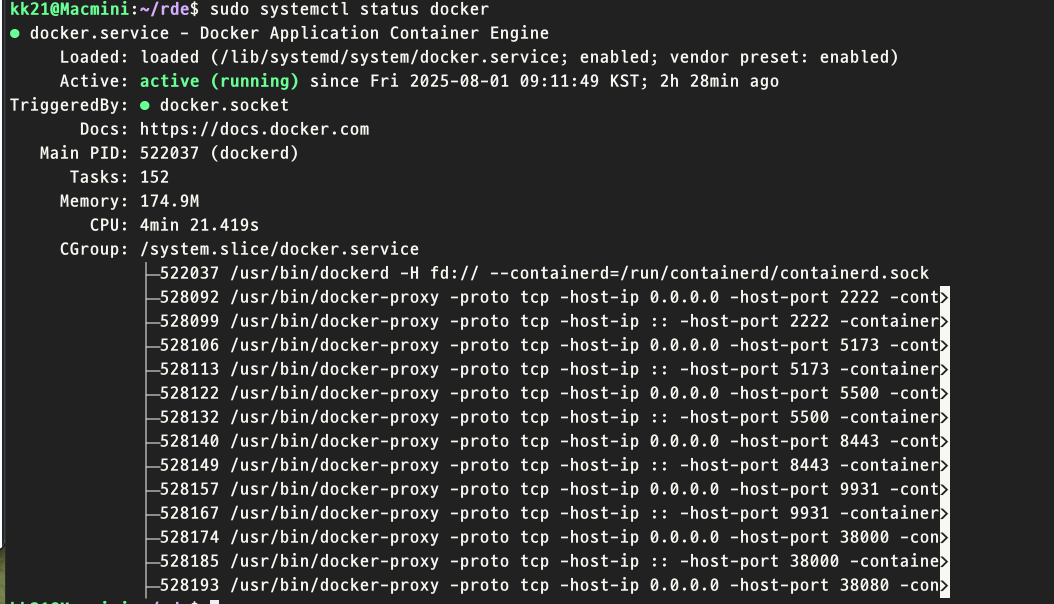Click the text '2h 28min ago'

719,81
